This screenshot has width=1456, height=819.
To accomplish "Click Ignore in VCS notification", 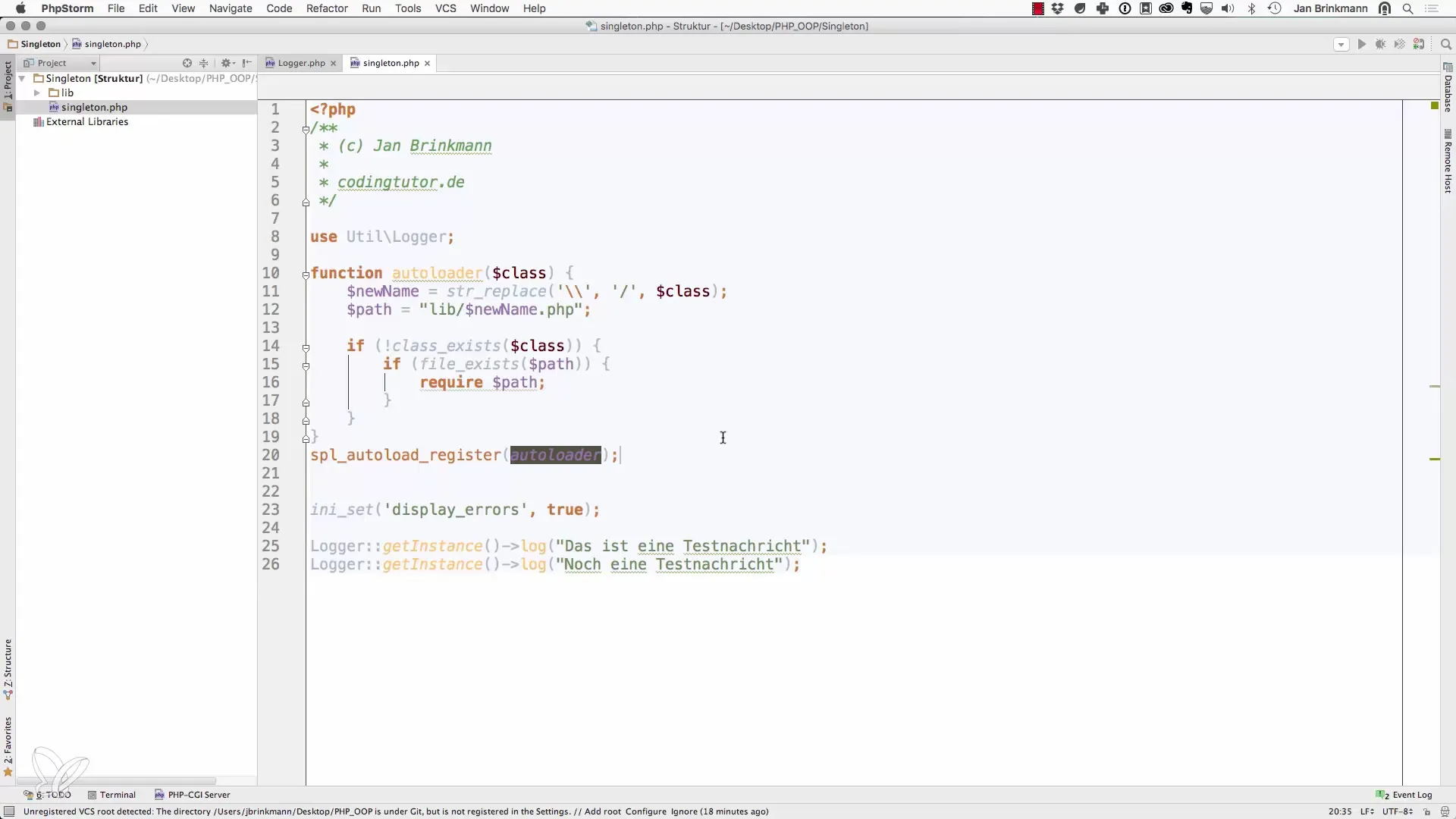I will click(x=684, y=811).
